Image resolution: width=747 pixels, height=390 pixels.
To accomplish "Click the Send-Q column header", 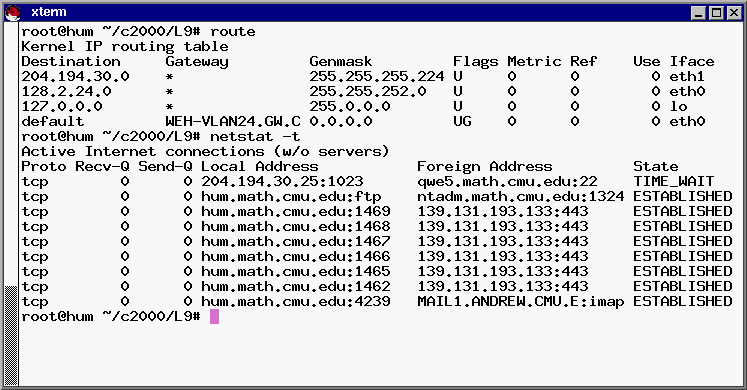I will pyautogui.click(x=165, y=166).
